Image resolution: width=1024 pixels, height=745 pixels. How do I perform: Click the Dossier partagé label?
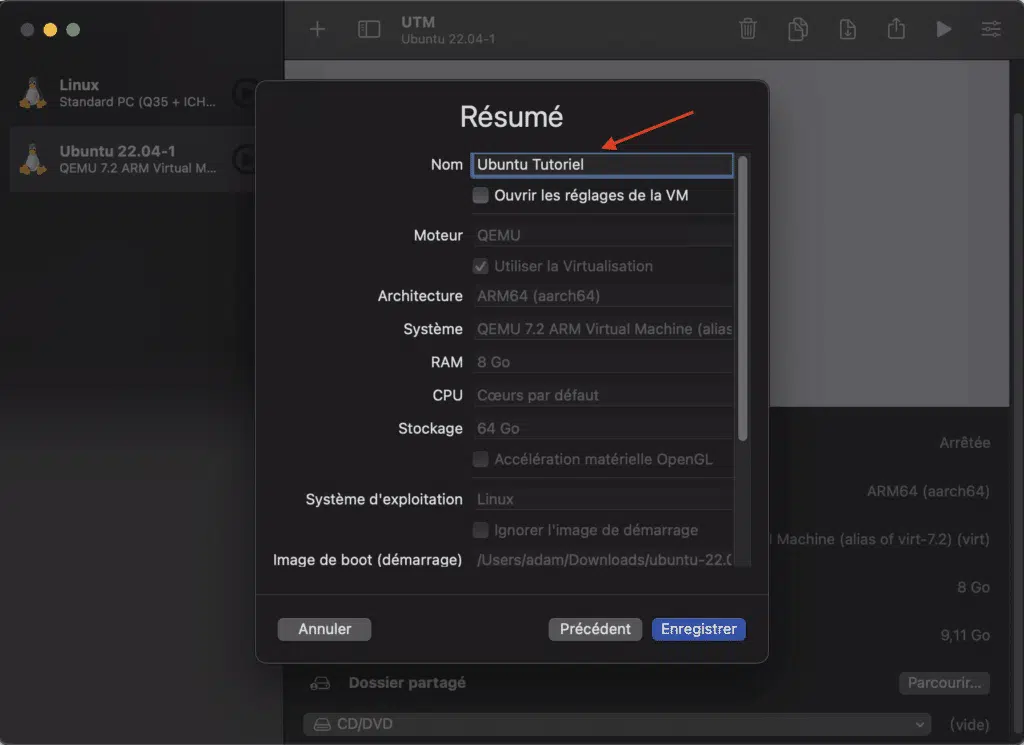coord(407,683)
